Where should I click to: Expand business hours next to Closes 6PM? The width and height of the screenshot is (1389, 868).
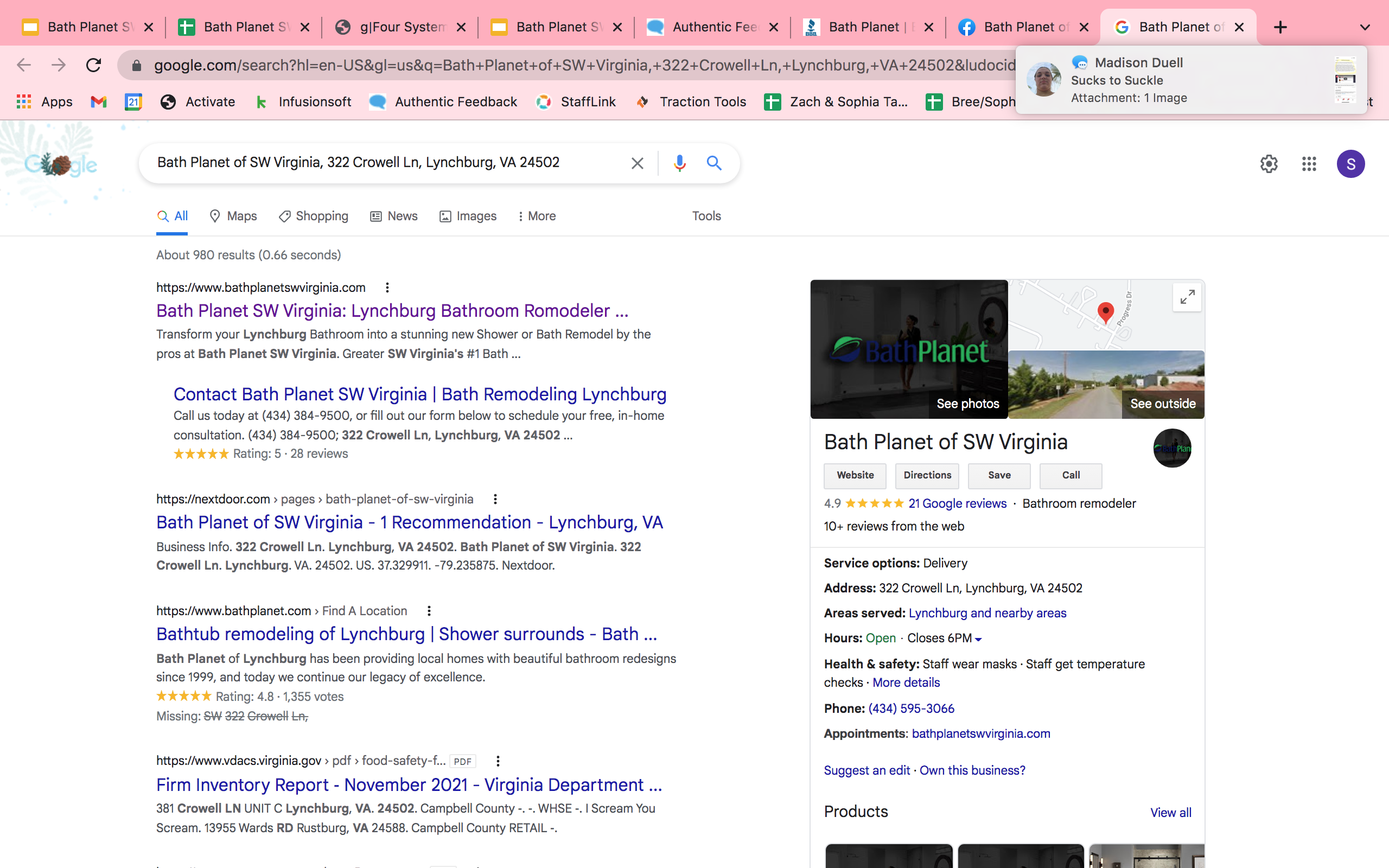click(x=979, y=639)
